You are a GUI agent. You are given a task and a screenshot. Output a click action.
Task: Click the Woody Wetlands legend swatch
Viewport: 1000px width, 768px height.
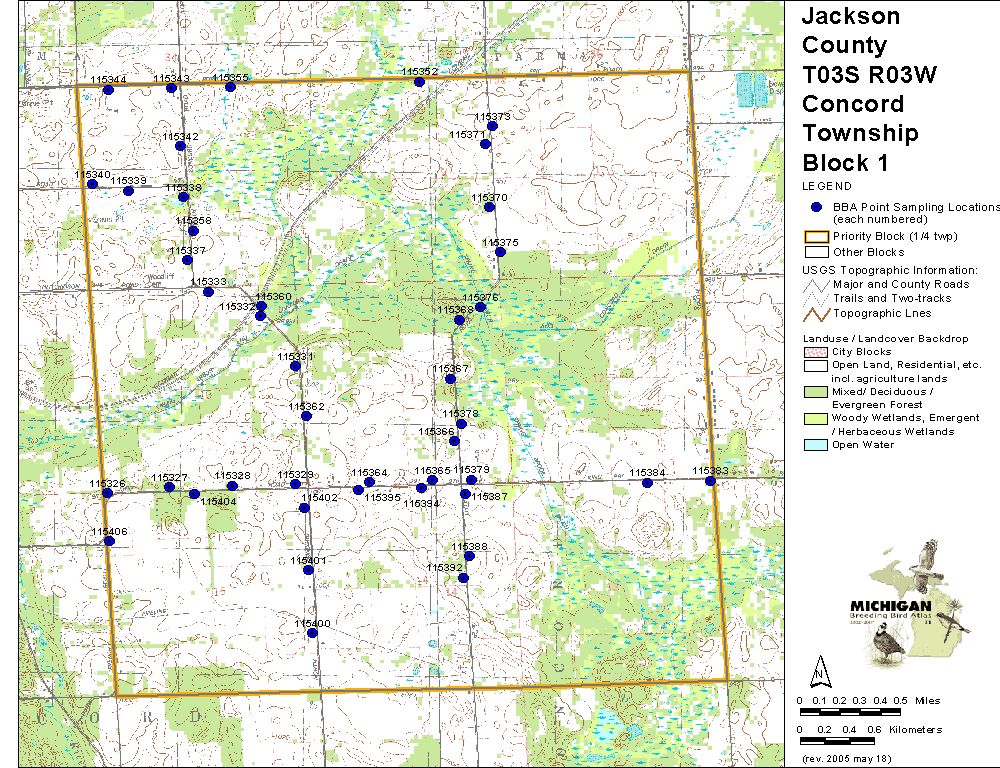[x=816, y=418]
